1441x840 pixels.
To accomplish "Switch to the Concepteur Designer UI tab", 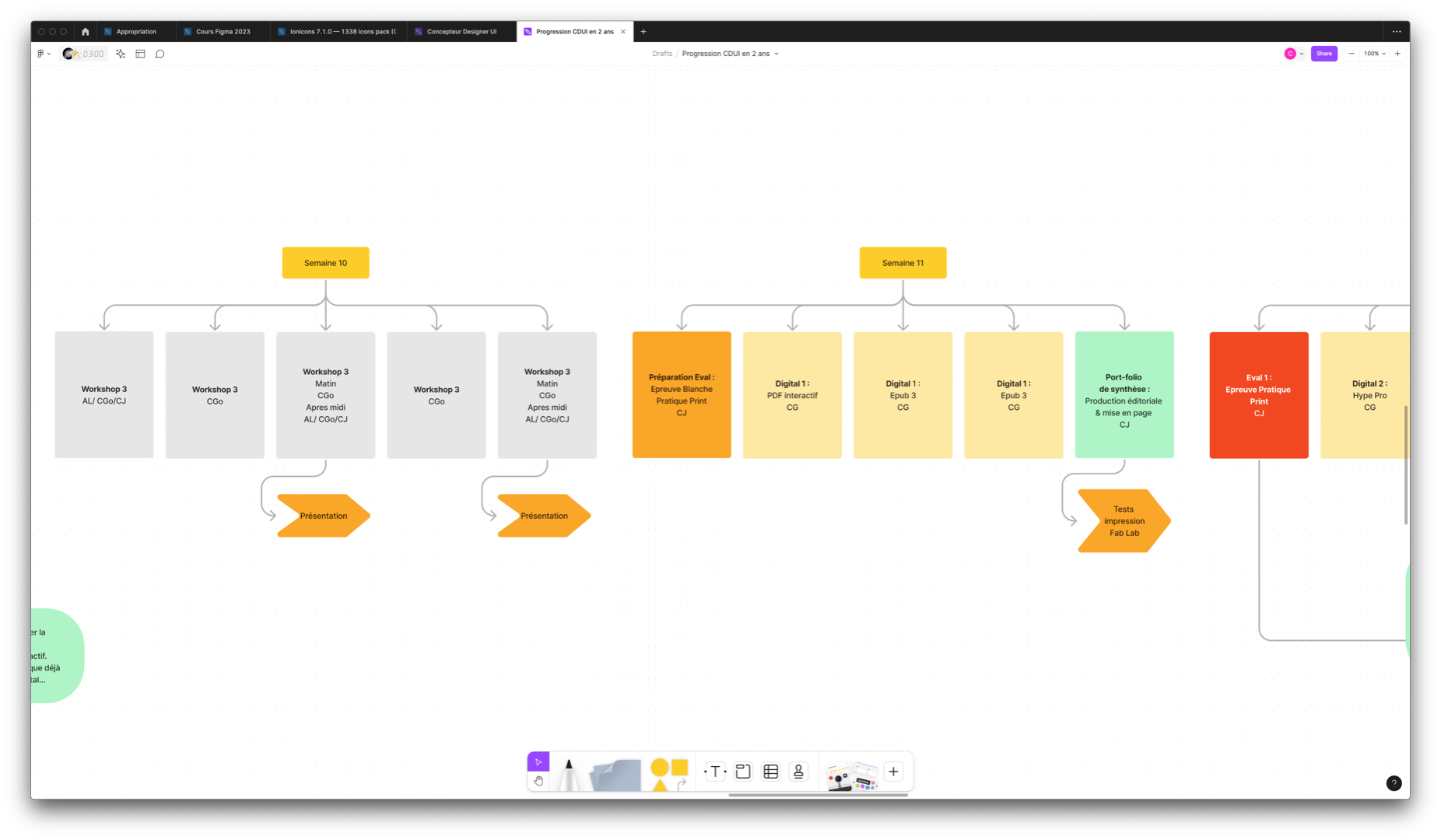I will [461, 32].
